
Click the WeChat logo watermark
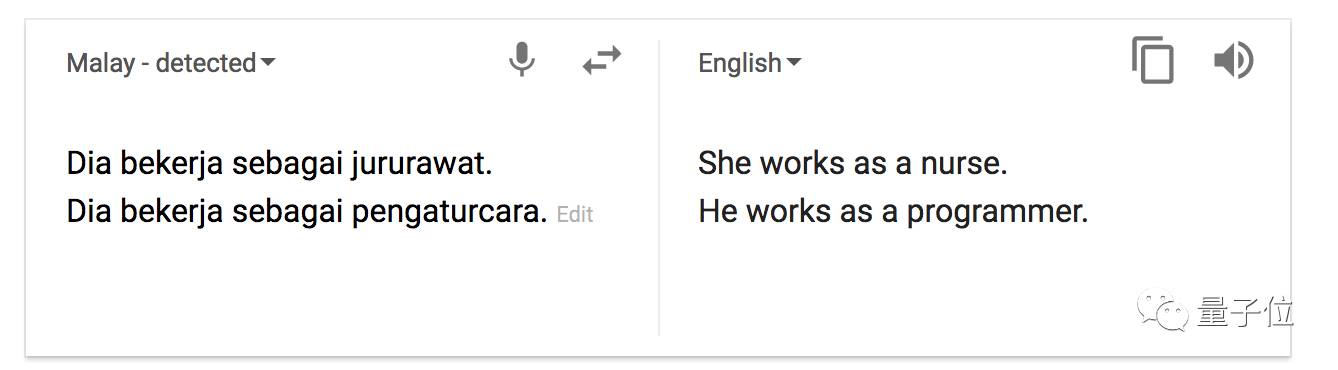point(1168,313)
